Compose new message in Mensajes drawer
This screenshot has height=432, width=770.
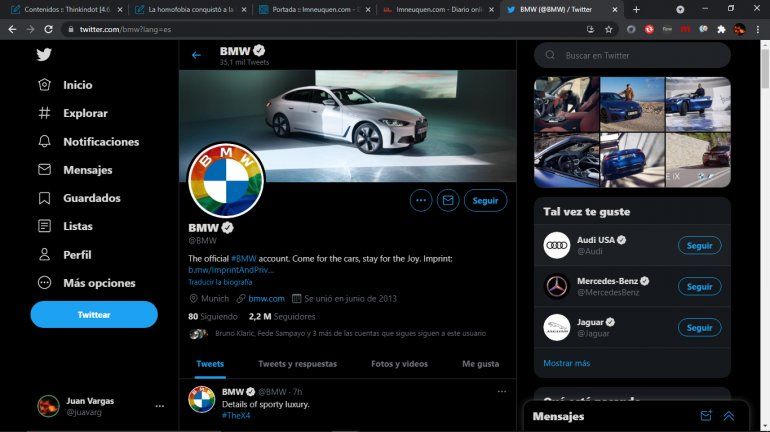click(x=706, y=416)
